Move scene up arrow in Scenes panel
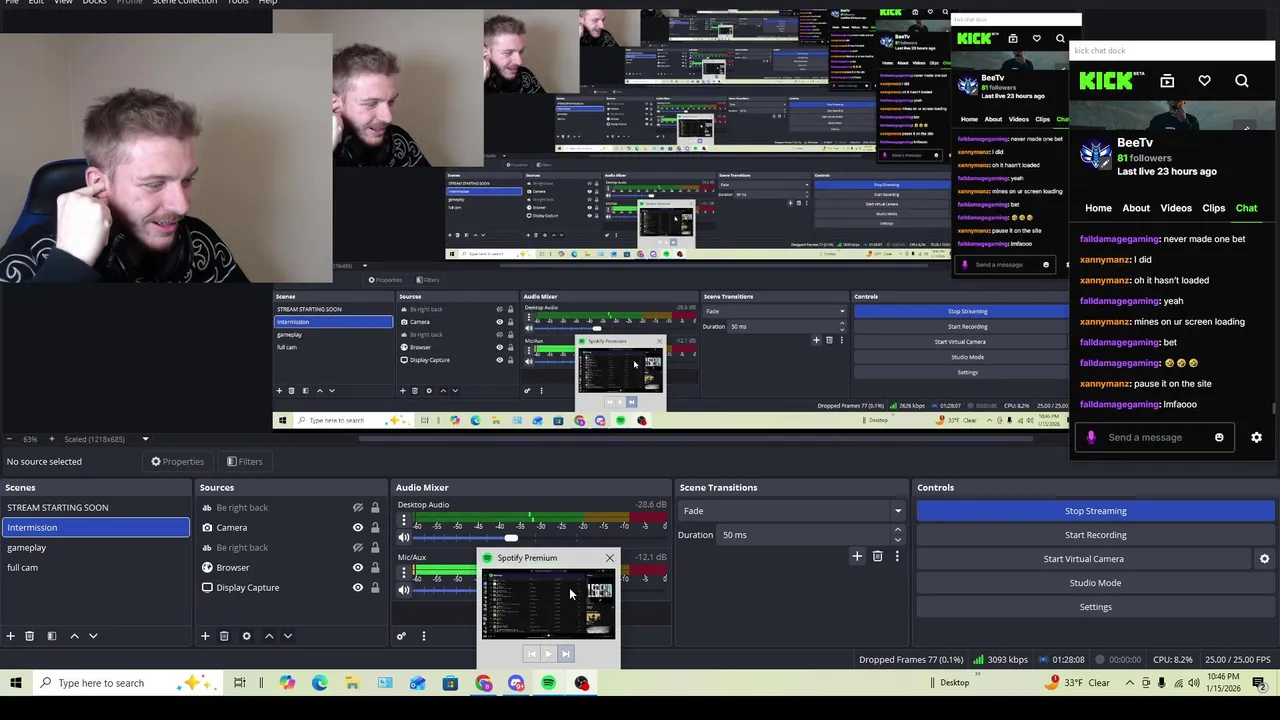This screenshot has width=1280, height=720. [x=74, y=636]
